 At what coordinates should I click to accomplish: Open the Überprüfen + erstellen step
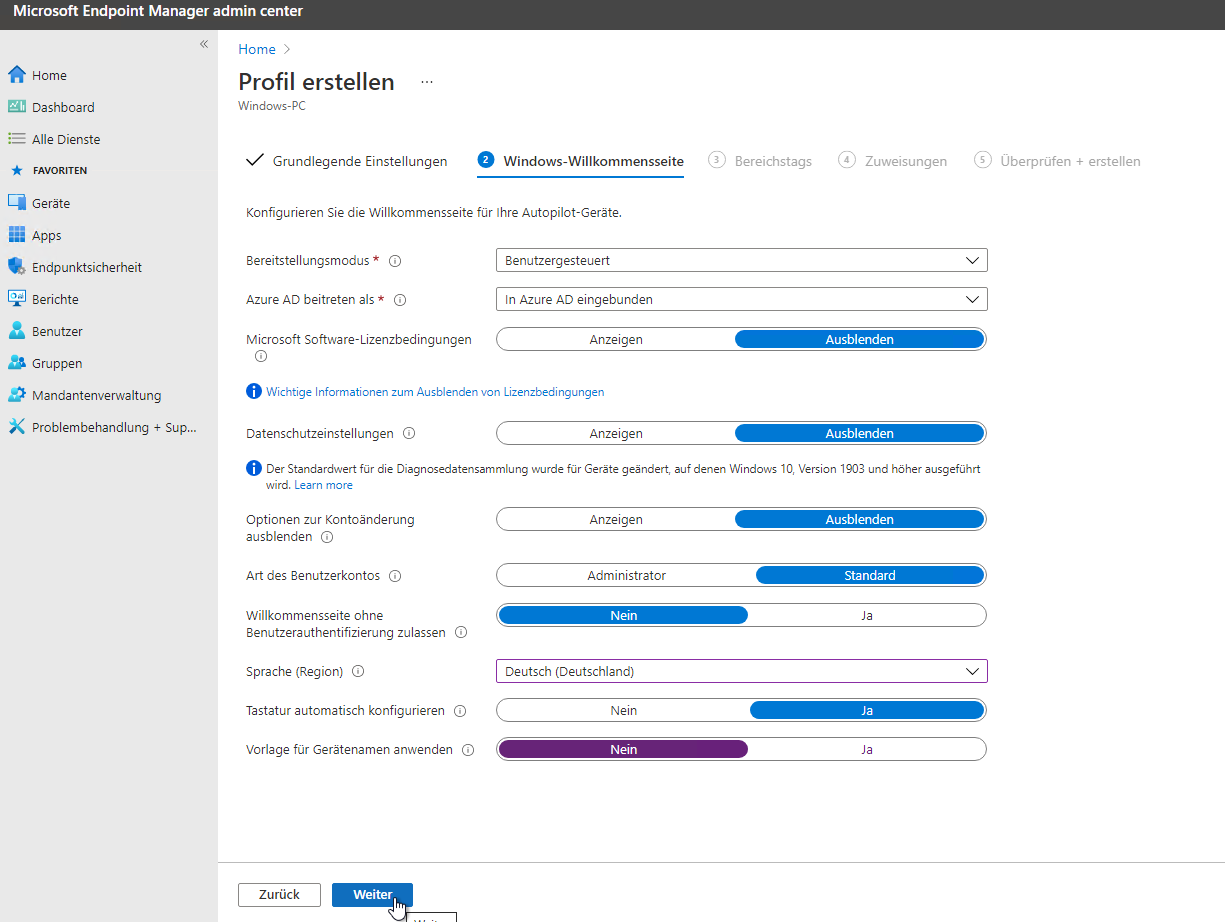(x=1057, y=161)
